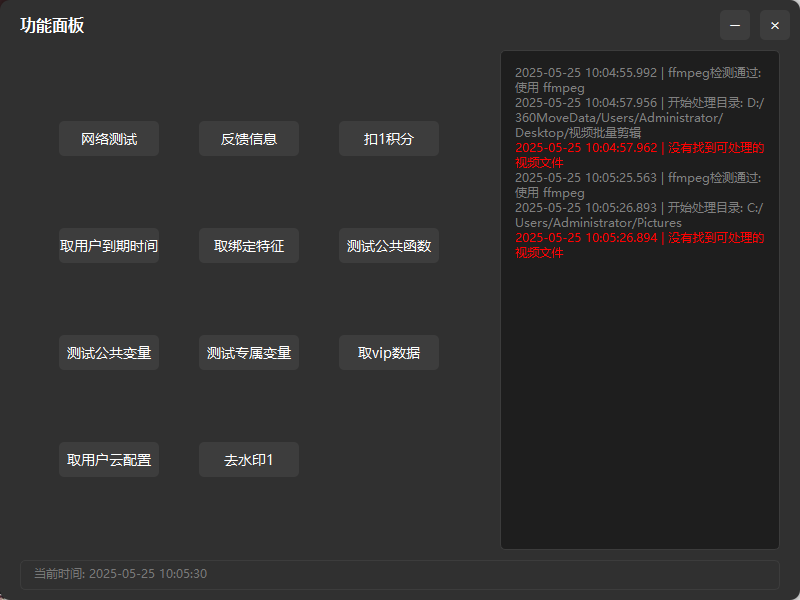The width and height of the screenshot is (800, 600).
Task: Click the 取用户云配置 button
Action: pos(109,460)
